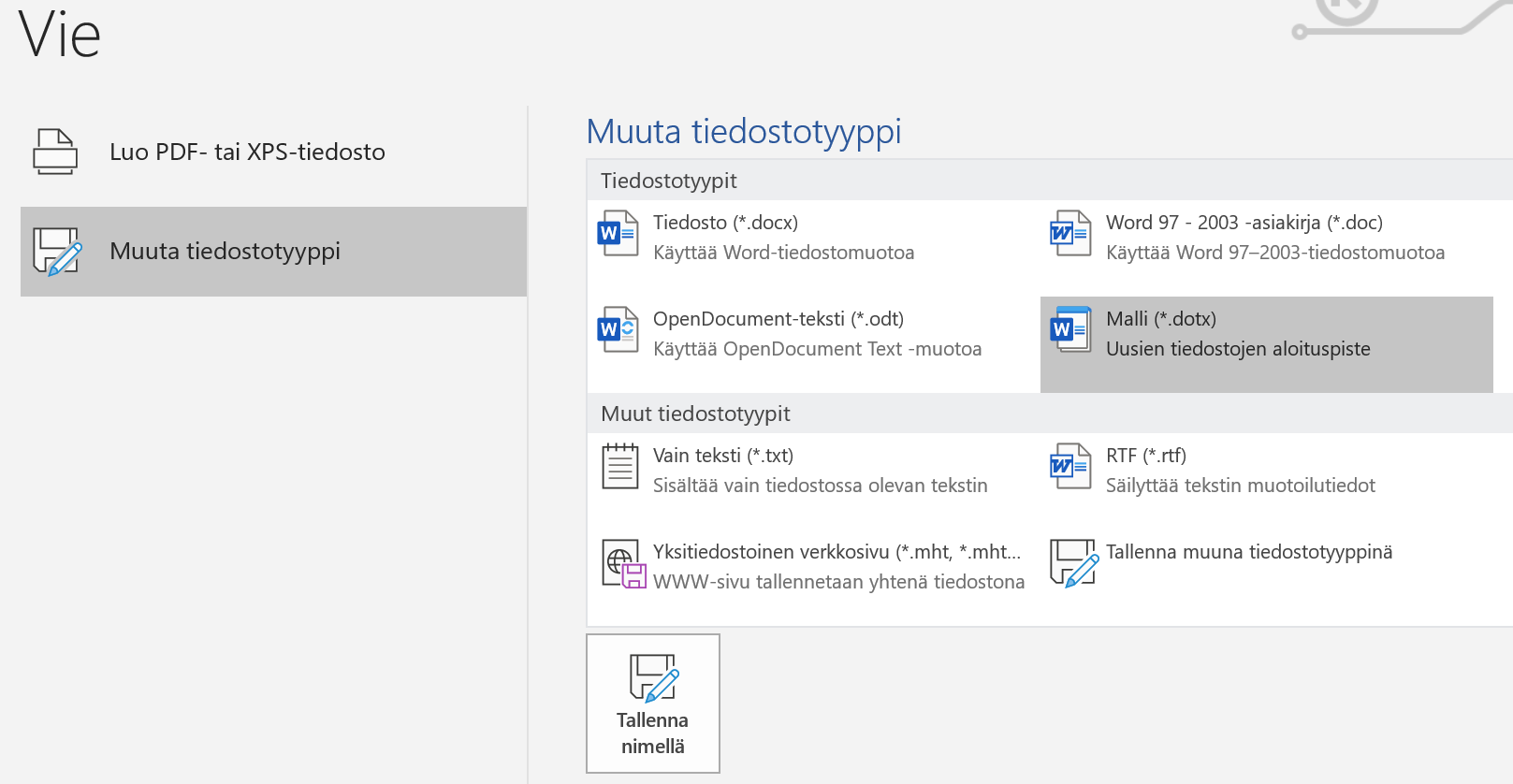Click the Tallenna muuna tiedostotyyppinä icon

(1073, 563)
